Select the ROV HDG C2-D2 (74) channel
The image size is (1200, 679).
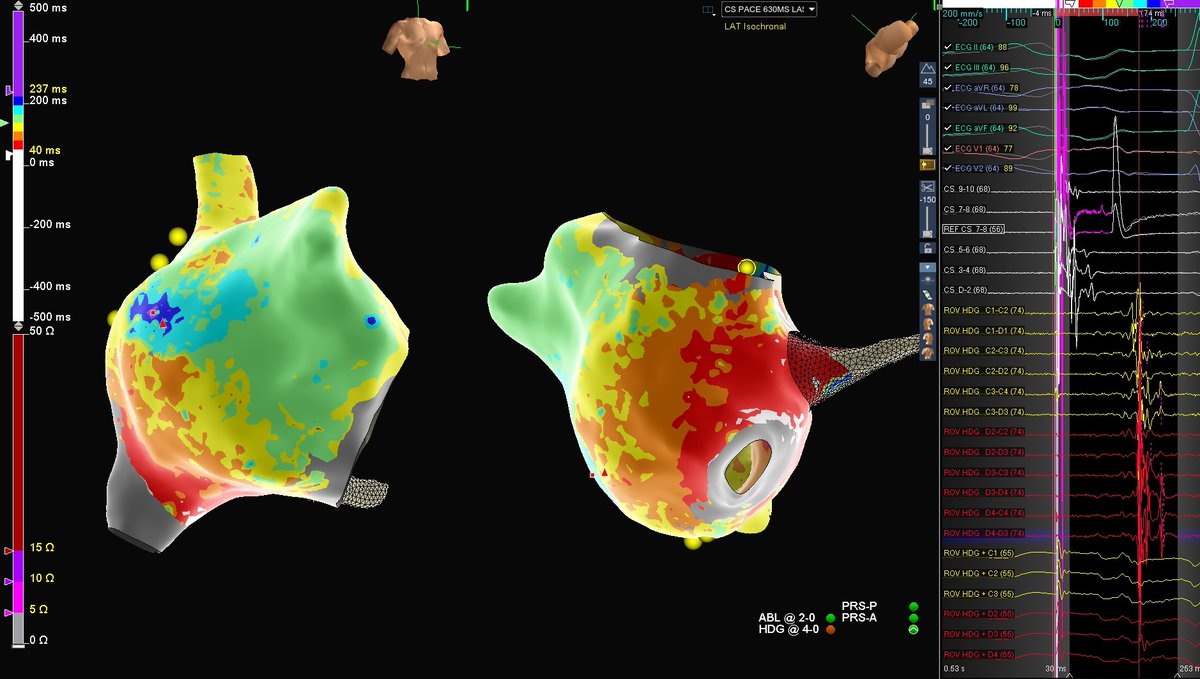pyautogui.click(x=984, y=370)
